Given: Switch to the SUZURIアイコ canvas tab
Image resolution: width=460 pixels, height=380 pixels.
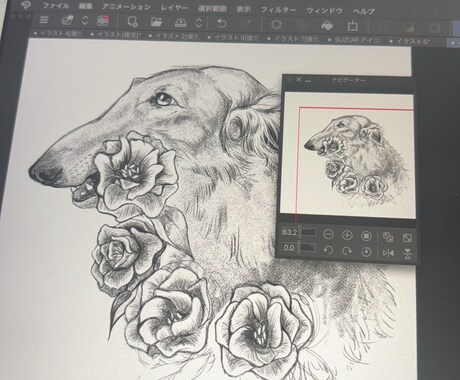Looking at the screenshot, I should (354, 40).
